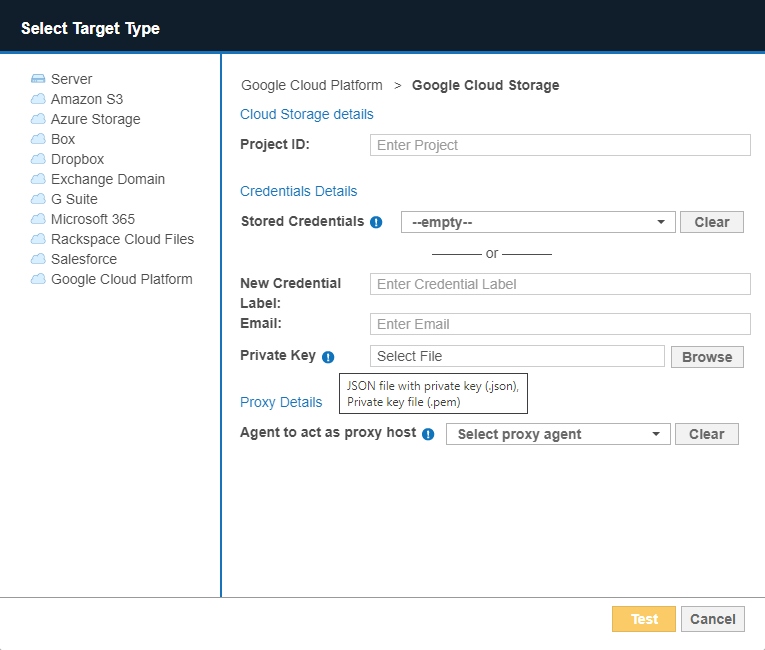Select Exchange Domain target type

coord(107,179)
